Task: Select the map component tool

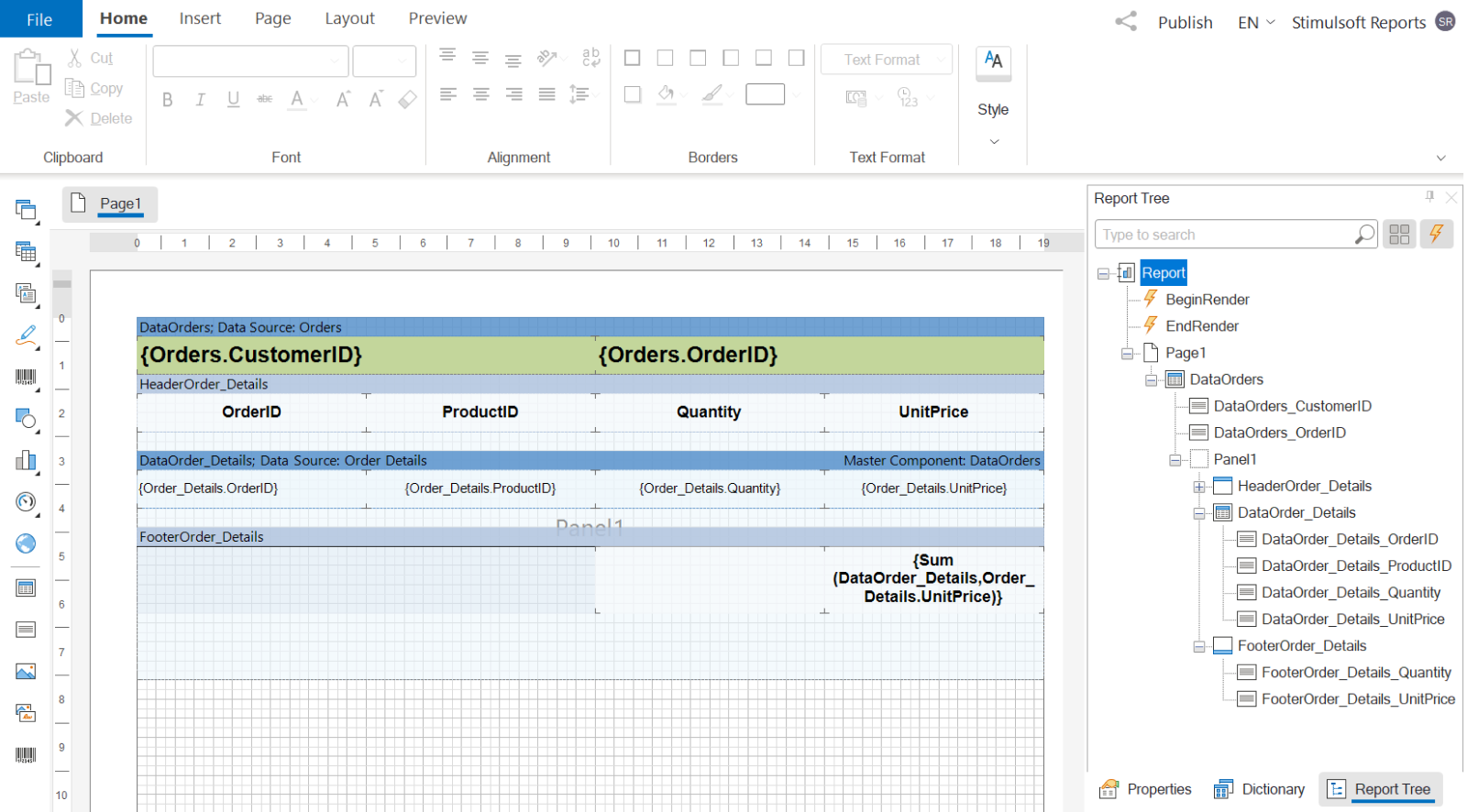Action: (x=26, y=543)
